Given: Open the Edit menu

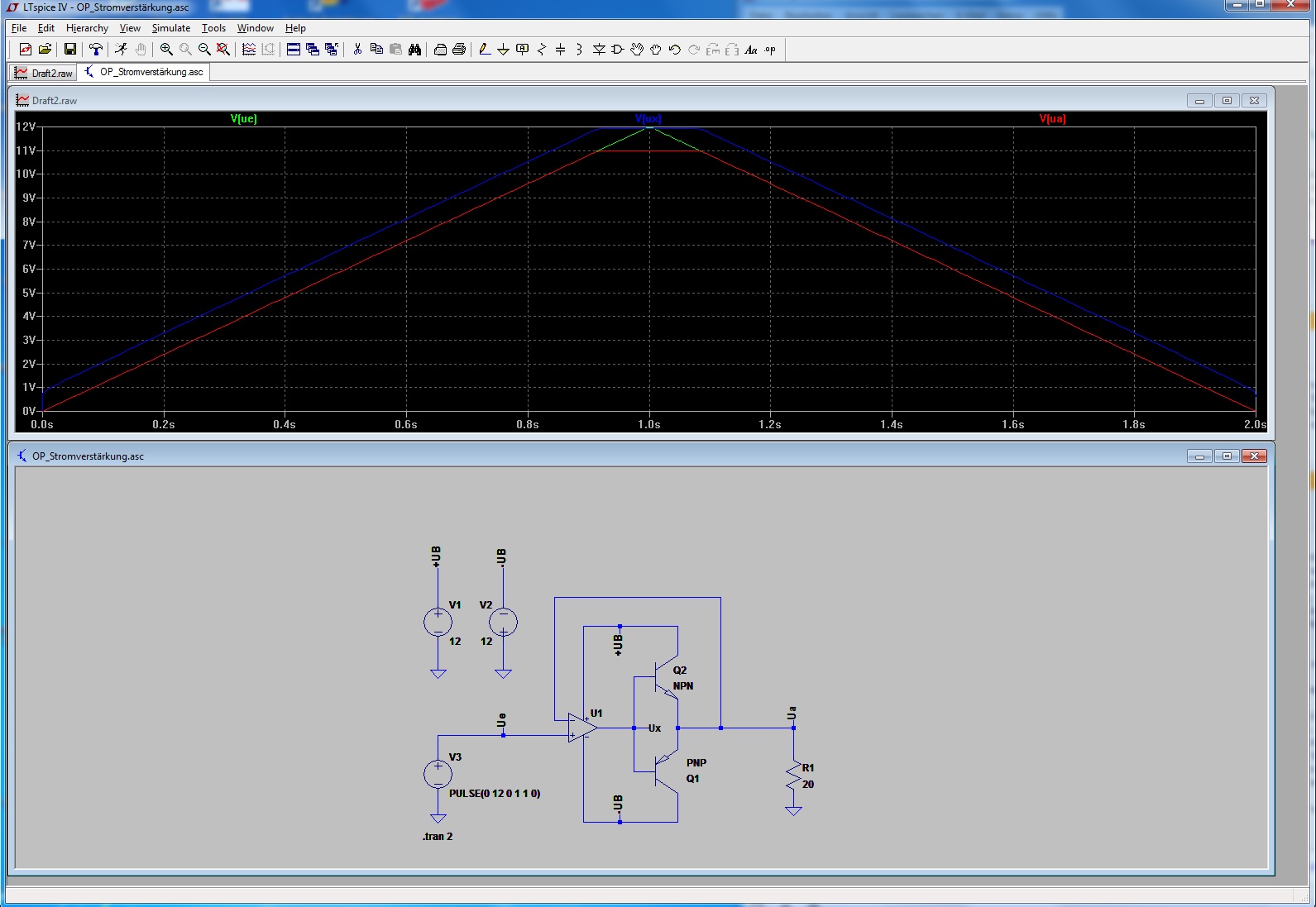Looking at the screenshot, I should [x=46, y=28].
